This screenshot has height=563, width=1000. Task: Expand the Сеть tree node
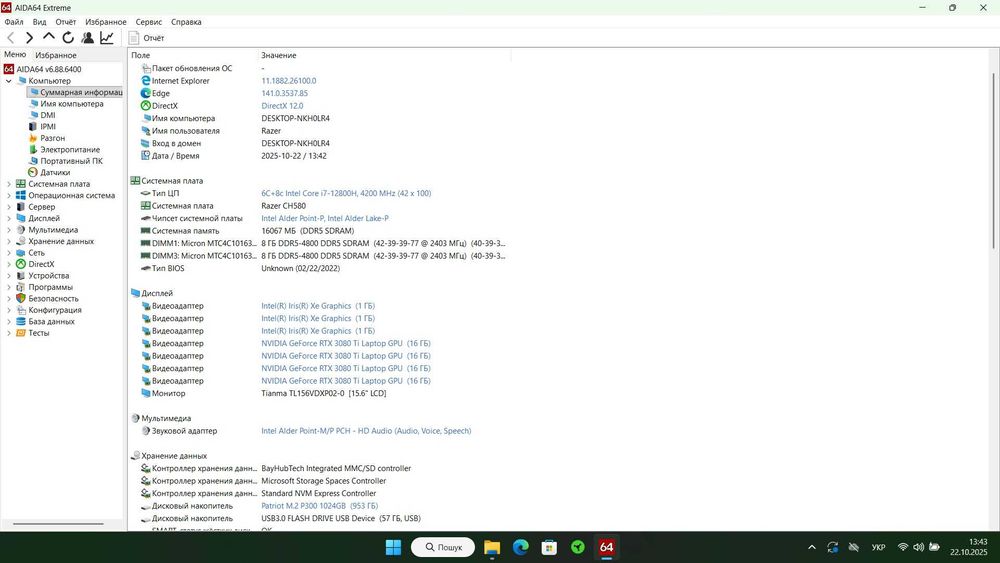point(9,253)
